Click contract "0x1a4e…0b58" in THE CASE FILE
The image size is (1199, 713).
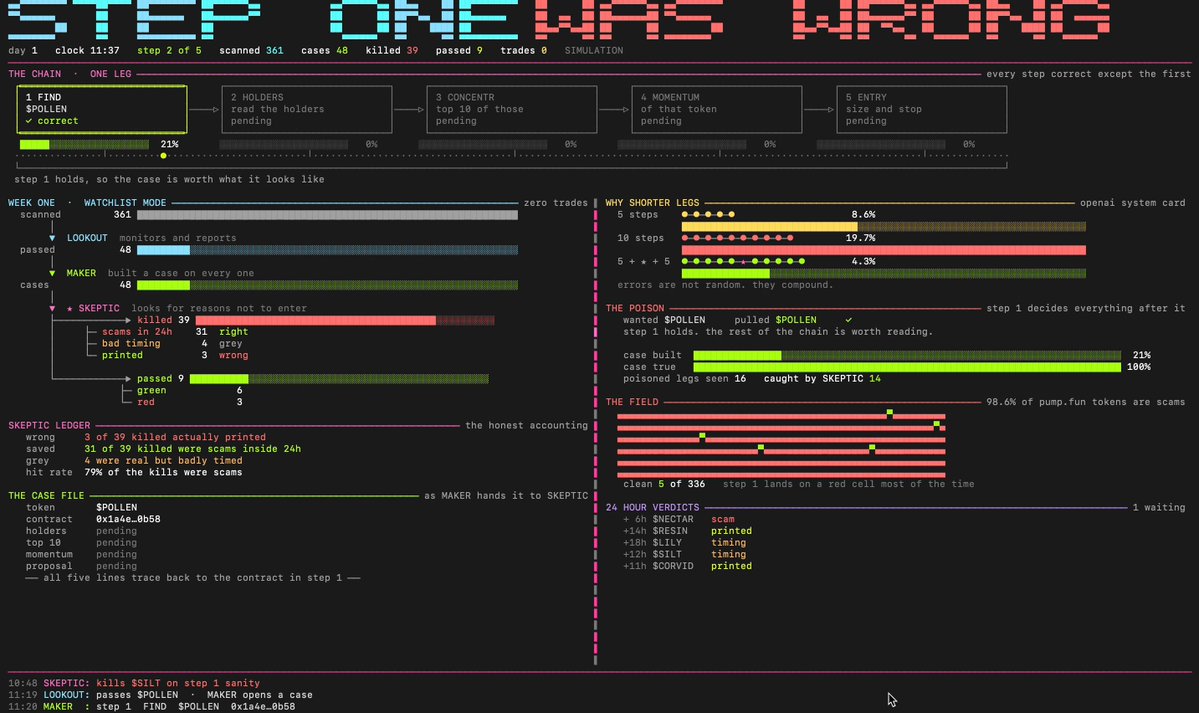point(128,519)
